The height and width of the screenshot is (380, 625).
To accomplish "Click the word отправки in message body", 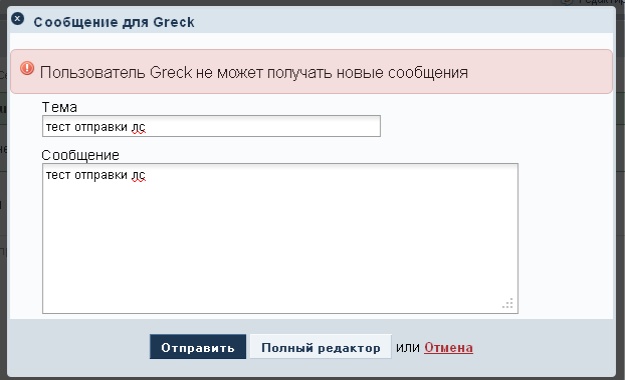I will (x=101, y=175).
